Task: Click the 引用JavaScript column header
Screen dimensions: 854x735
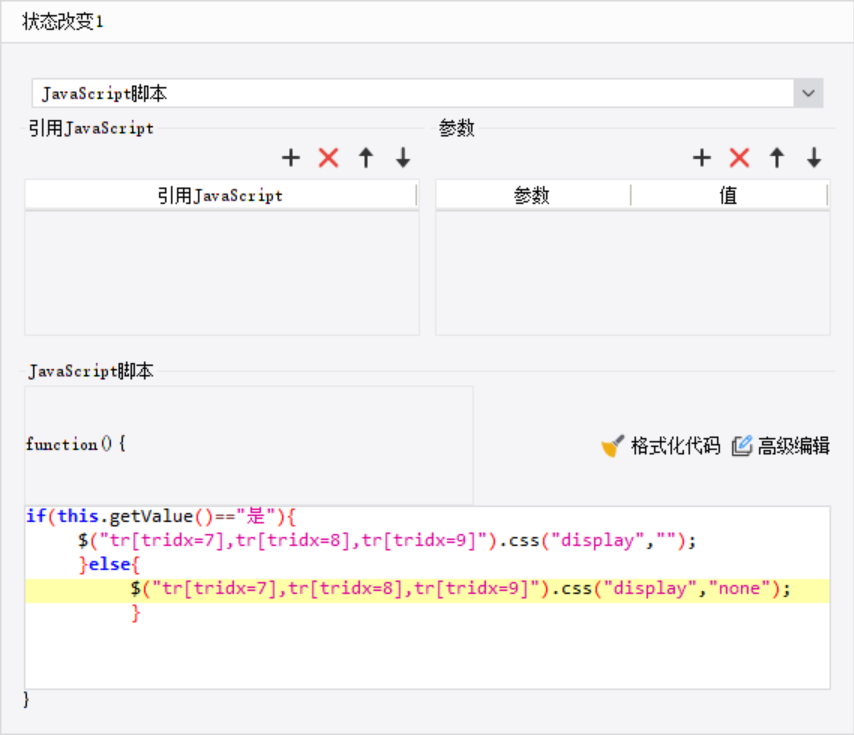Action: pos(221,195)
